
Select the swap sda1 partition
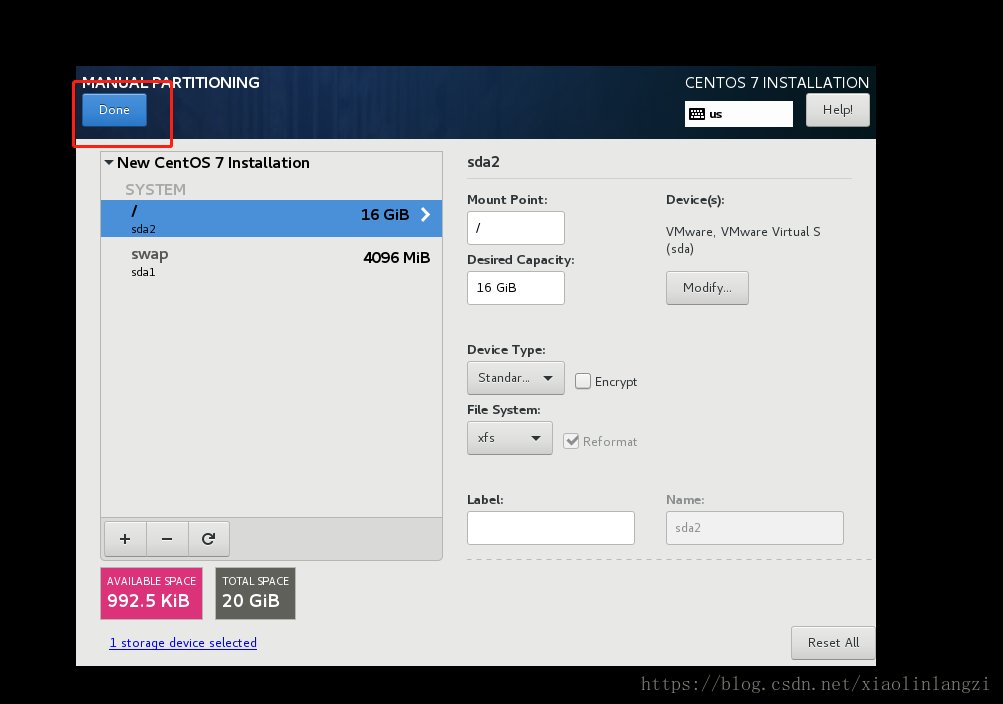pos(270,261)
